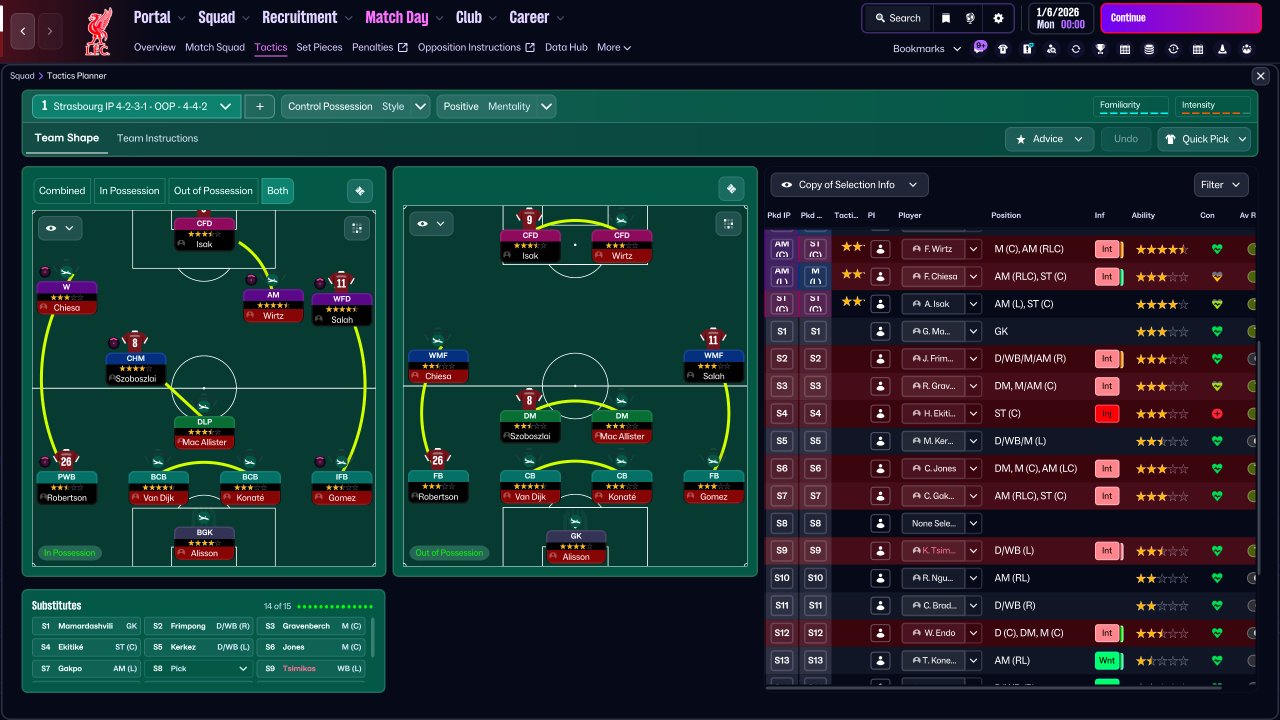Viewport: 1280px width, 720px height.
Task: Open the 9+ messages inbox icon
Action: click(980, 47)
